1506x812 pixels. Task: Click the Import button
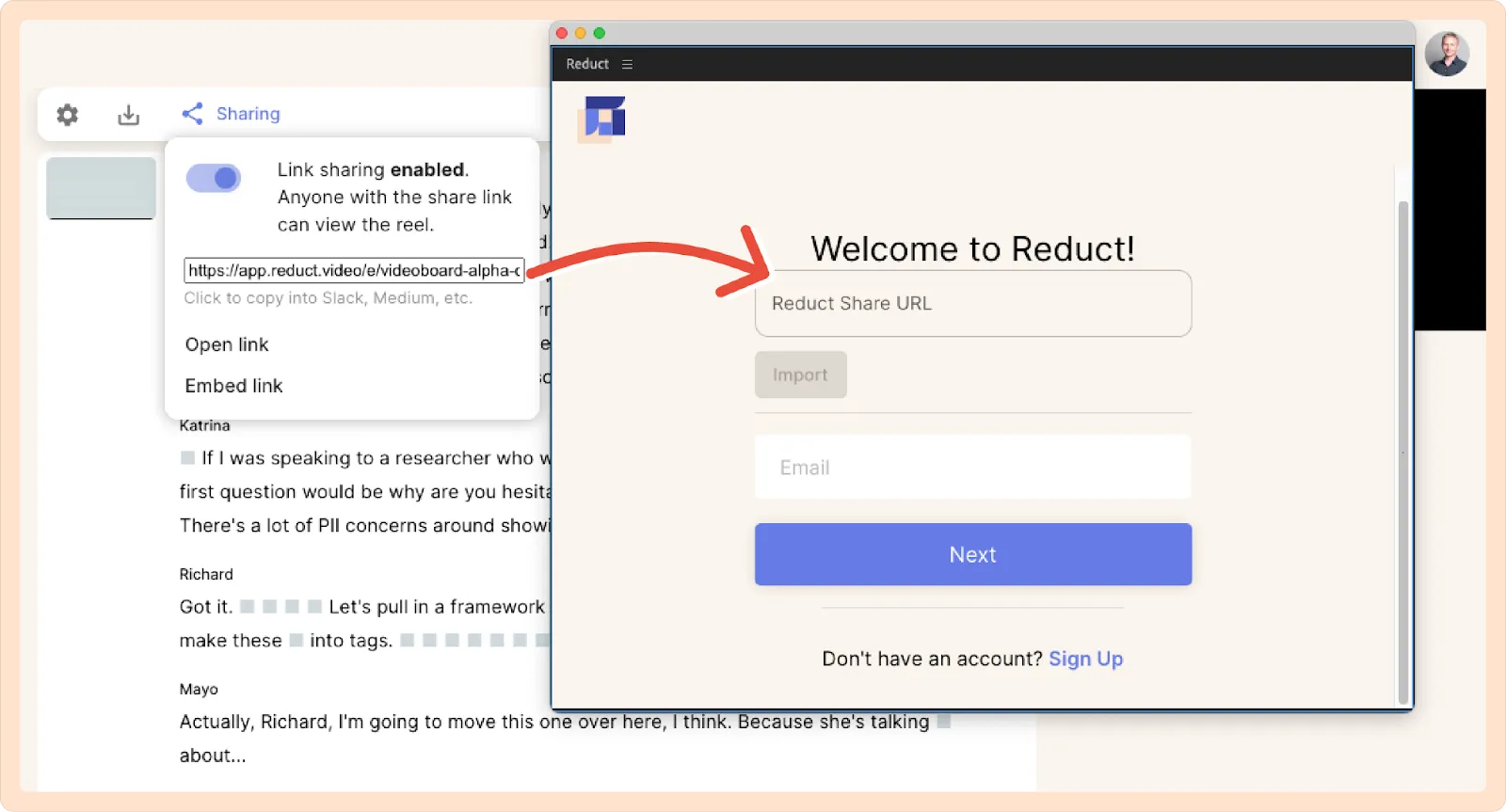(x=800, y=374)
